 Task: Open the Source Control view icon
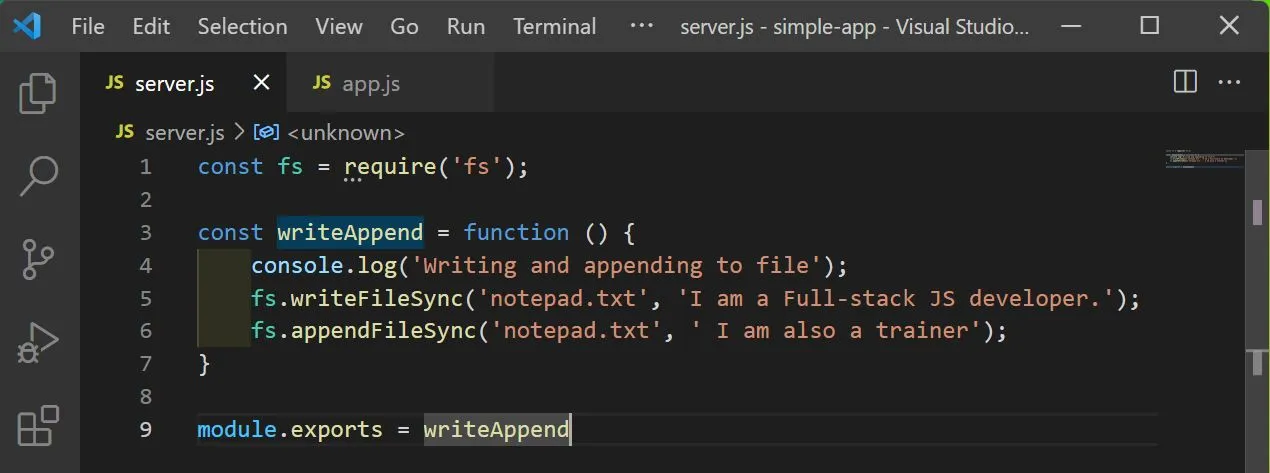[x=39, y=260]
